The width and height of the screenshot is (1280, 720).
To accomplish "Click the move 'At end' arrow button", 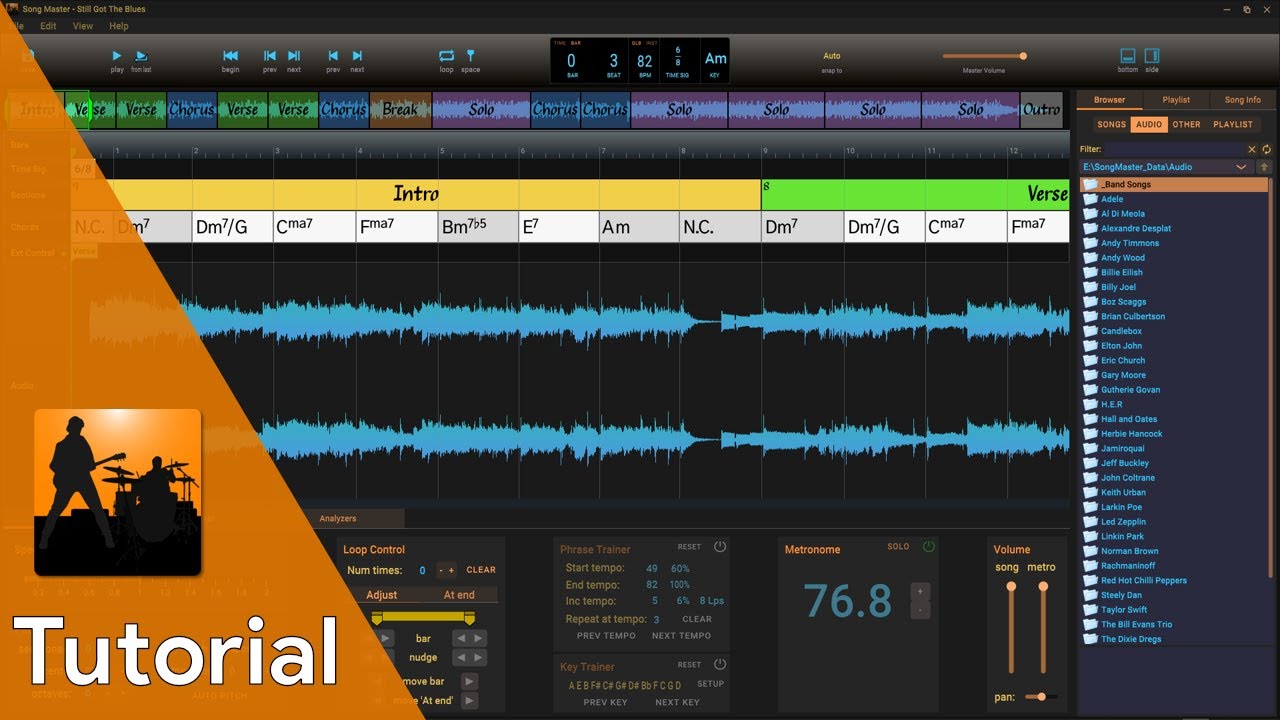I will pos(469,700).
